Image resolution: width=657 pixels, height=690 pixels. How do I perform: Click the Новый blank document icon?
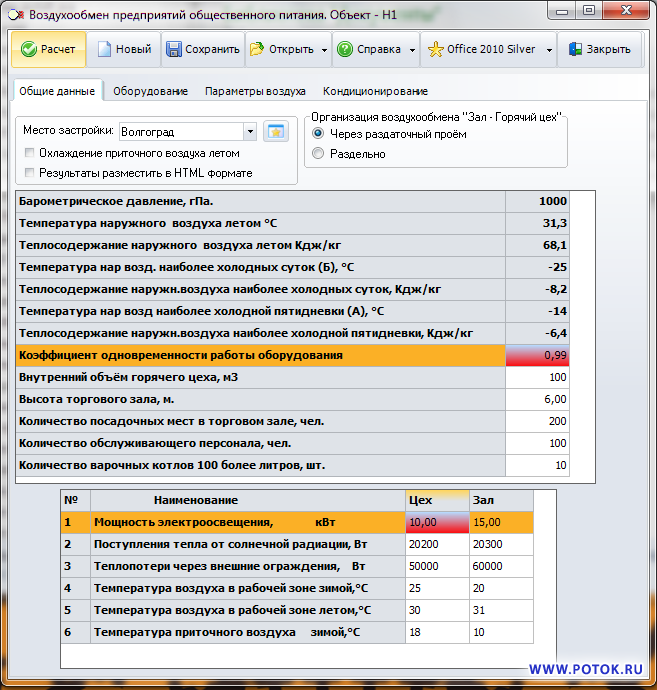103,49
